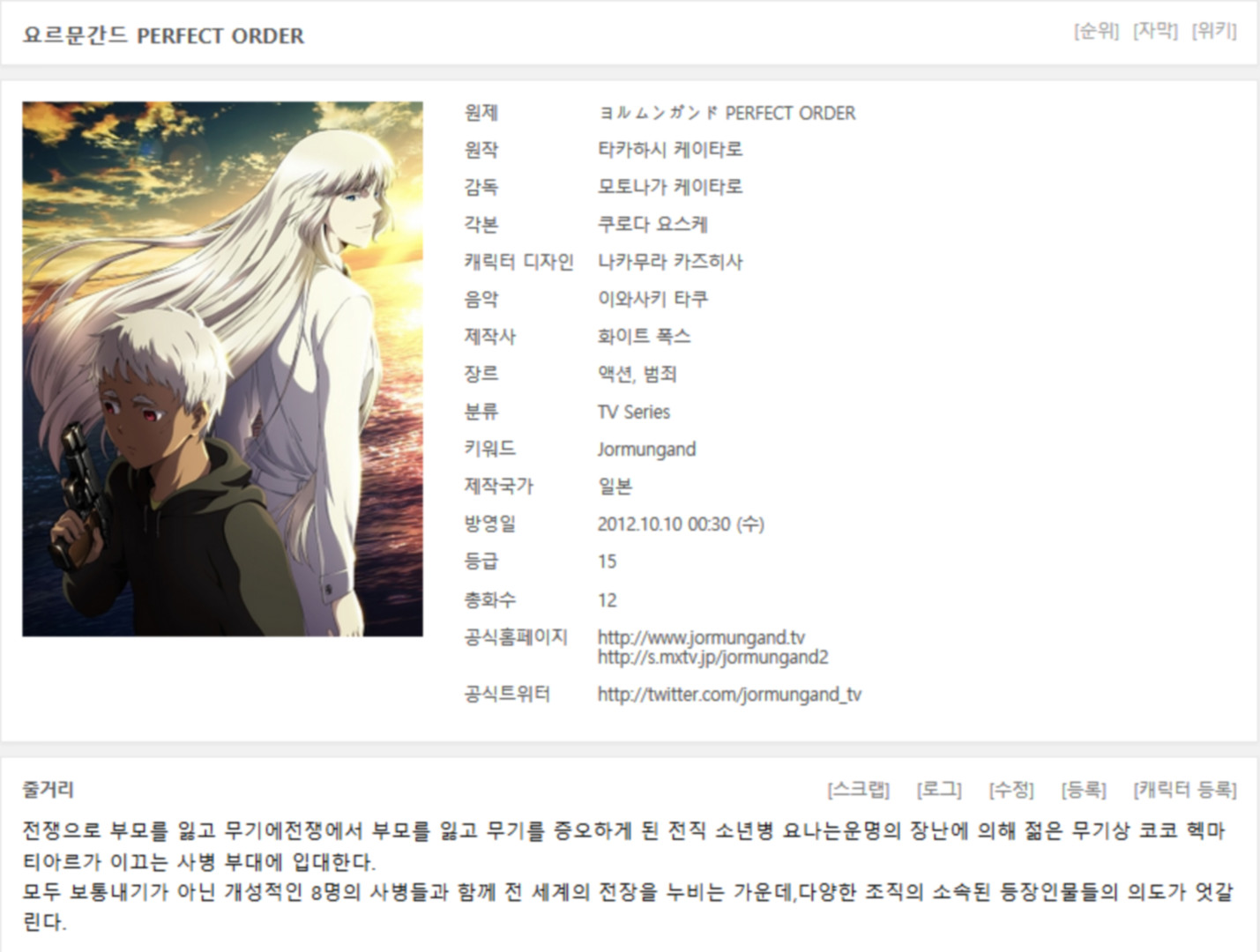Click the 공식트위터 field label
This screenshot has height=952, width=1260.
[507, 695]
